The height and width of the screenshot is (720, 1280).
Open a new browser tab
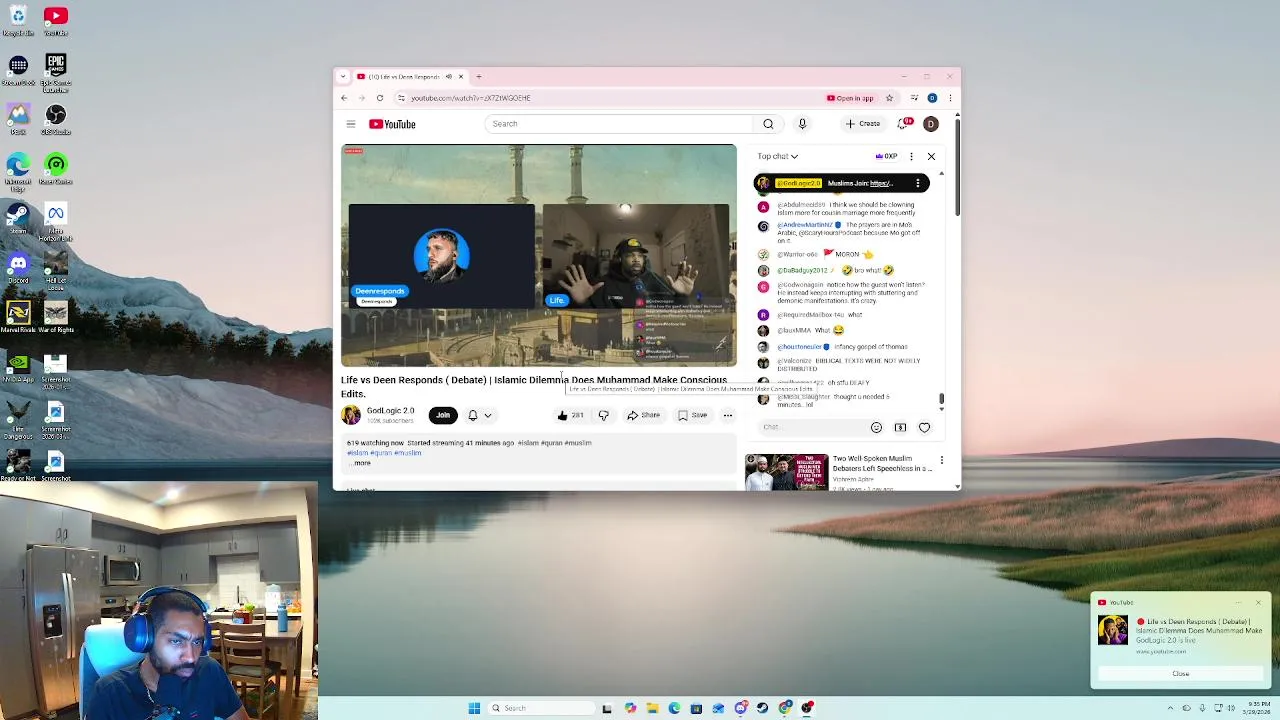click(x=478, y=77)
